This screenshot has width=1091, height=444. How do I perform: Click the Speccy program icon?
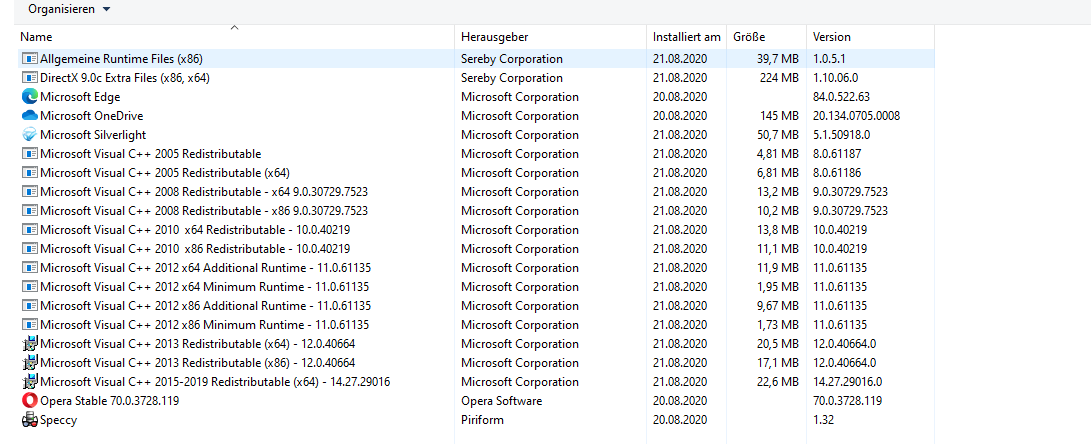[x=29, y=420]
